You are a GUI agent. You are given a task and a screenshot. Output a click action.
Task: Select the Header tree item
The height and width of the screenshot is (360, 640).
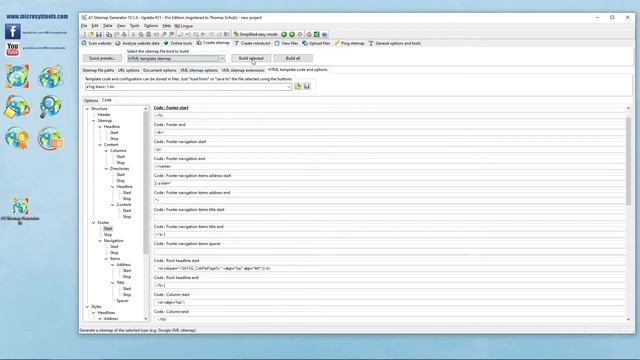tap(104, 115)
